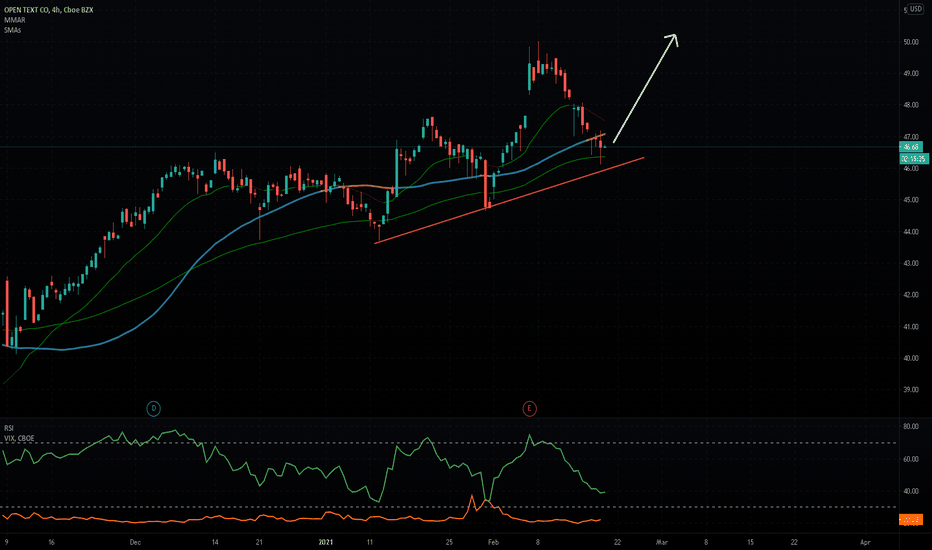Click the 11 date label
This screenshot has height=550, width=932.
pyautogui.click(x=370, y=542)
